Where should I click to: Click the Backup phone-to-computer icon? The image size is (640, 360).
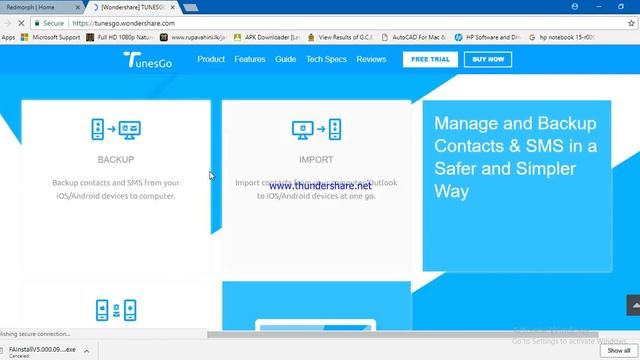click(x=116, y=129)
